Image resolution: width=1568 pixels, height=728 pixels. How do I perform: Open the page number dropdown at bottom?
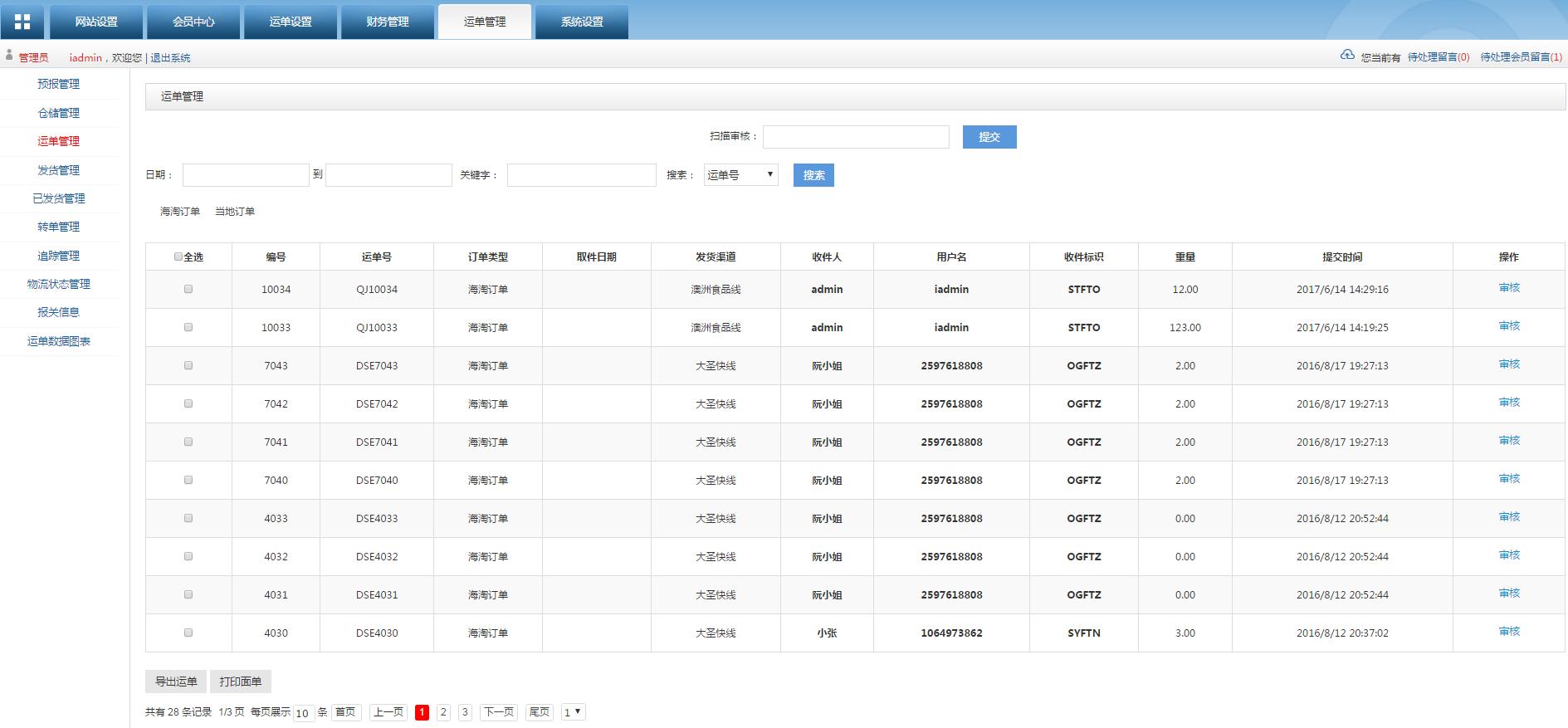[573, 712]
